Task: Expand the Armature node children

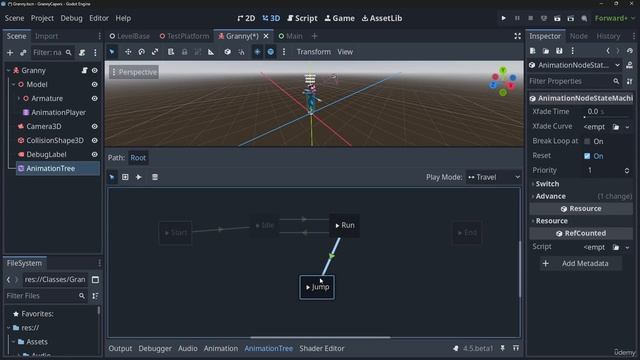Action: click(x=18, y=98)
